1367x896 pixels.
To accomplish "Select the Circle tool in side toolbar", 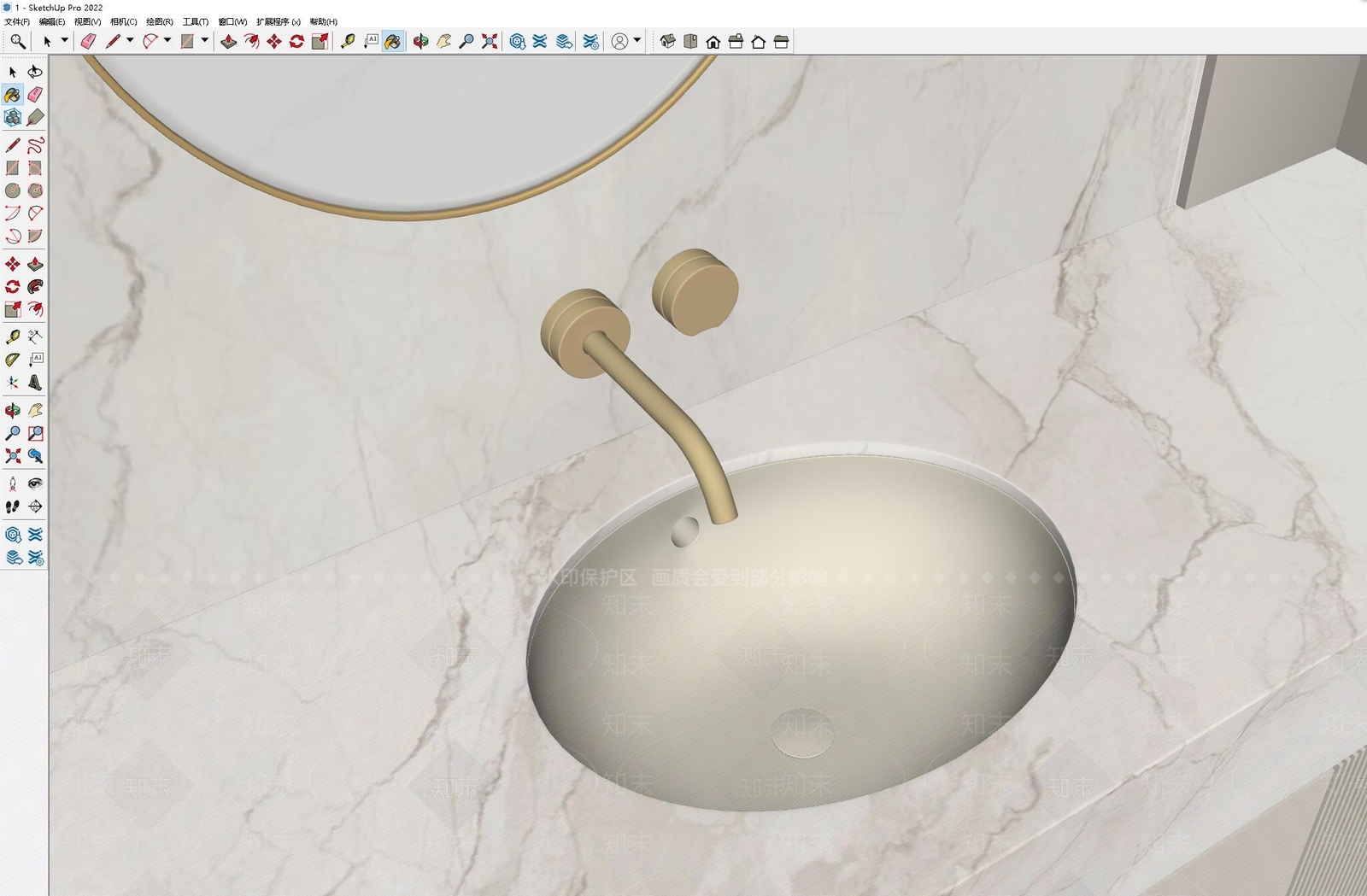I will tap(13, 190).
